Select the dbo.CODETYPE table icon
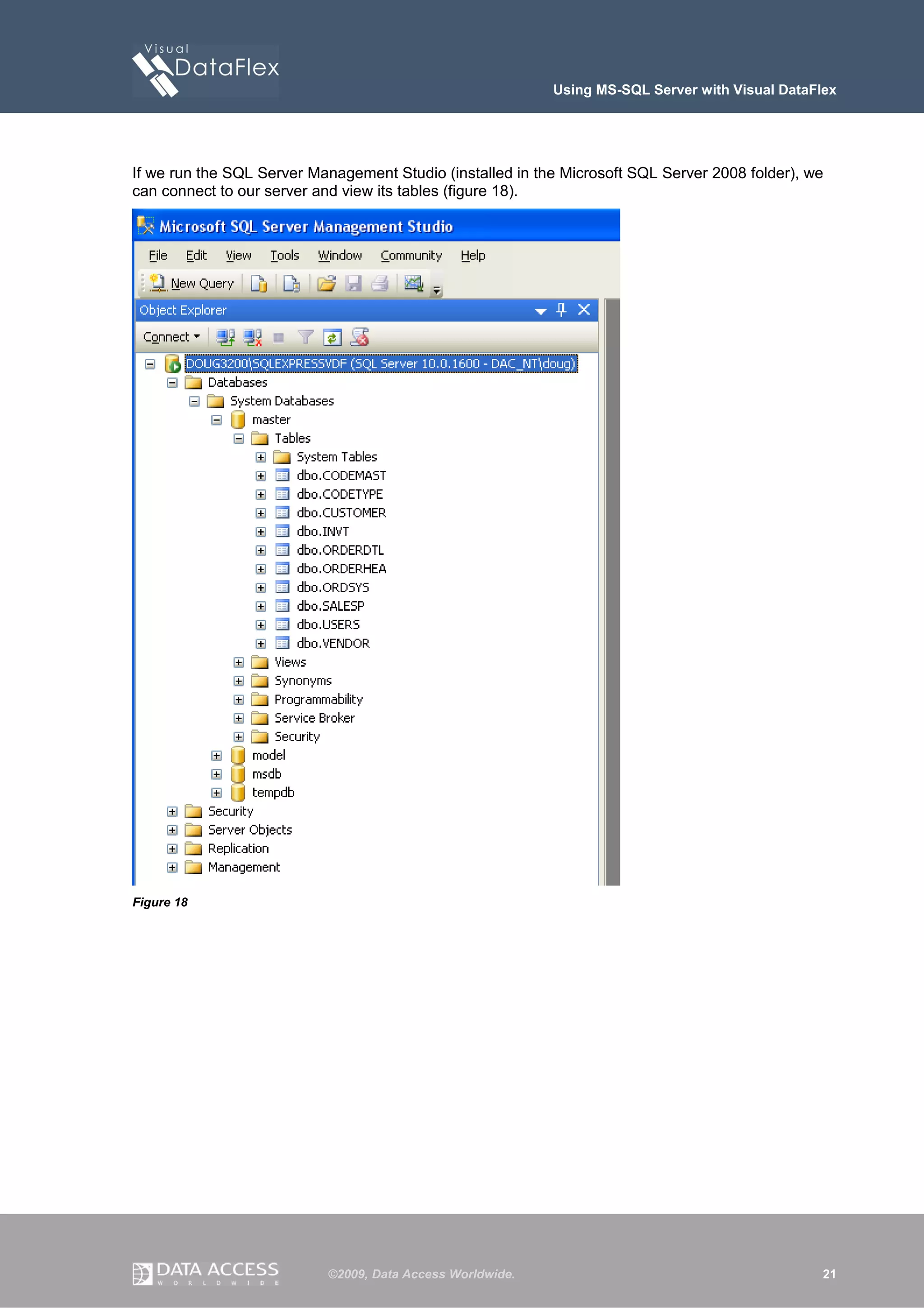This screenshot has height=1308, width=924. click(x=282, y=494)
